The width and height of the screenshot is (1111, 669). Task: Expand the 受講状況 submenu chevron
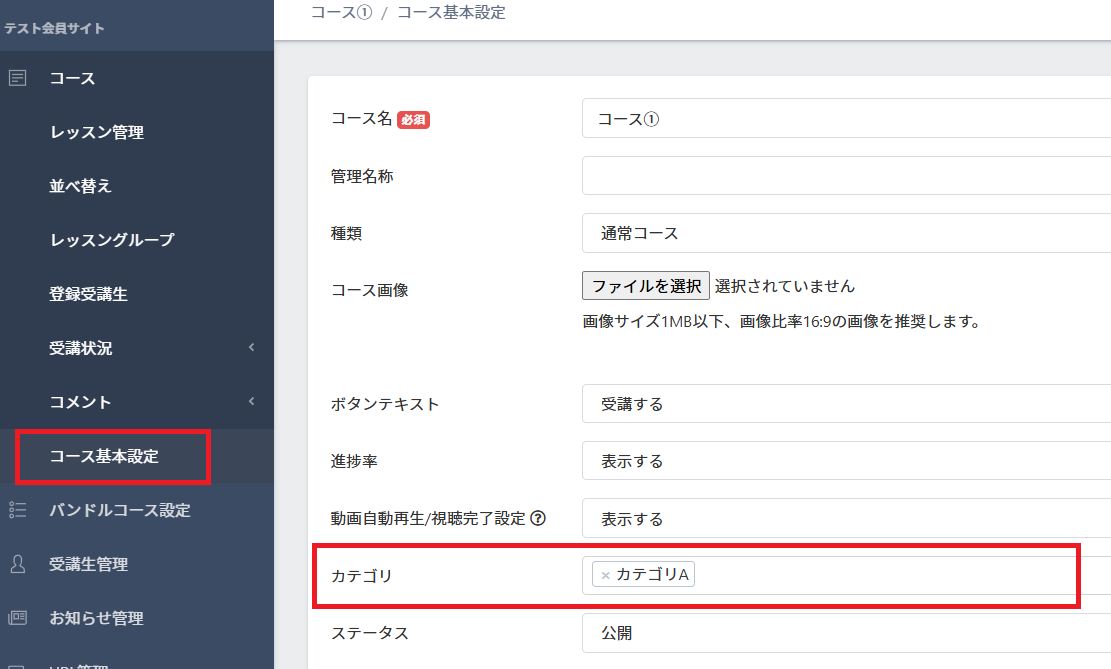click(x=252, y=348)
